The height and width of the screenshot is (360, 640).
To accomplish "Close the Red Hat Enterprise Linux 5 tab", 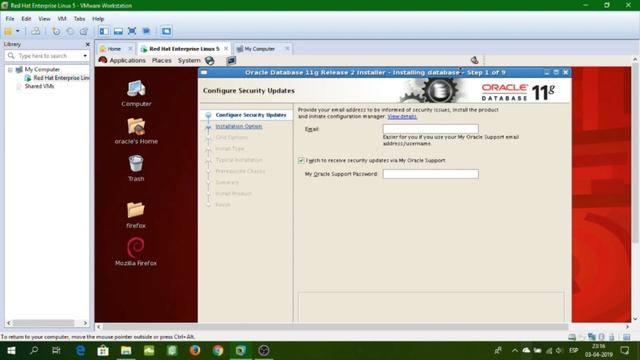I will 226,49.
